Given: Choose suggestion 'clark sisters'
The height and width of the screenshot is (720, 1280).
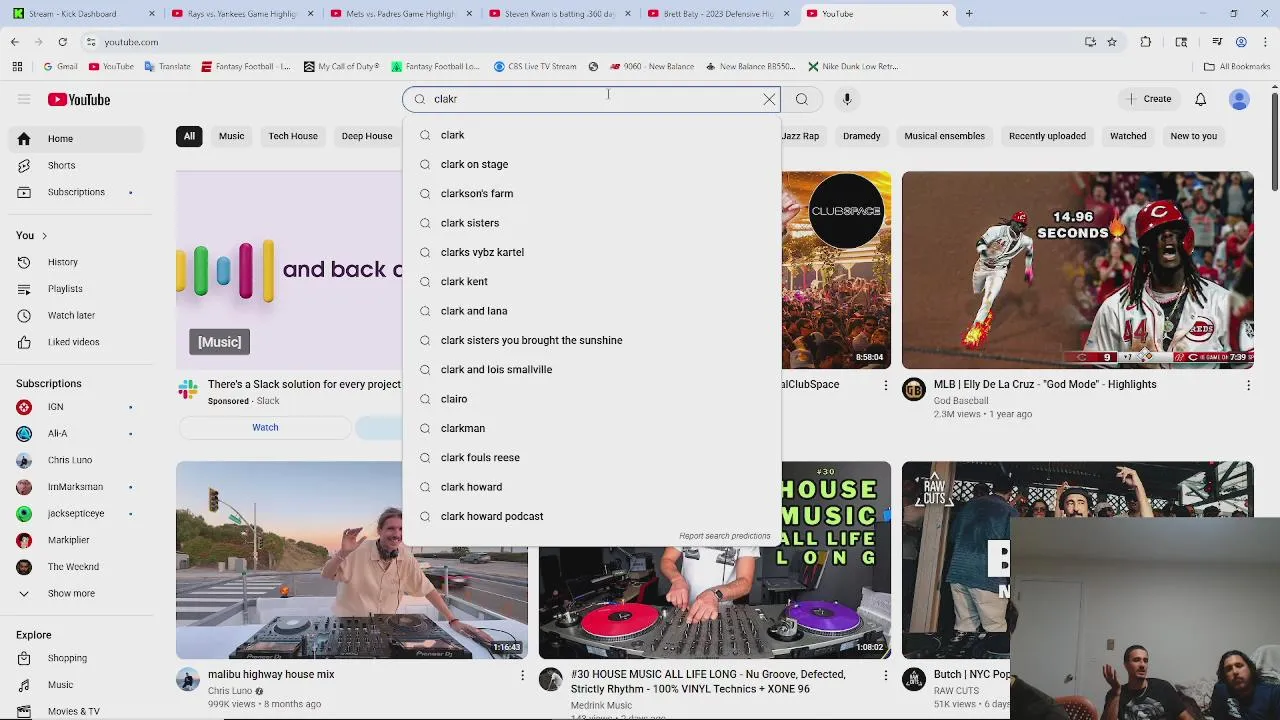Looking at the screenshot, I should pyautogui.click(x=592, y=223).
